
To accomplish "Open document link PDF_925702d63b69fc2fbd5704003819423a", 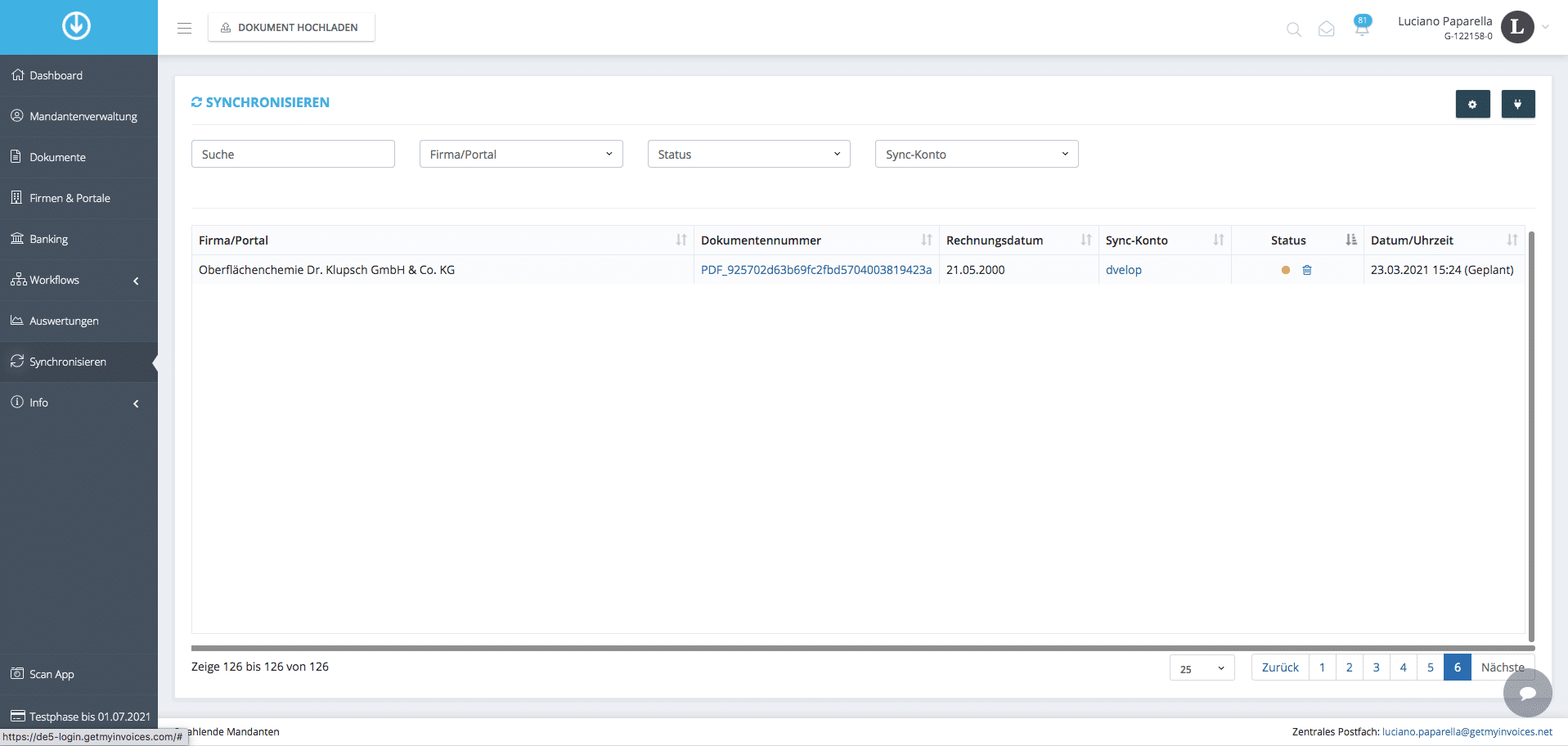I will (x=816, y=270).
